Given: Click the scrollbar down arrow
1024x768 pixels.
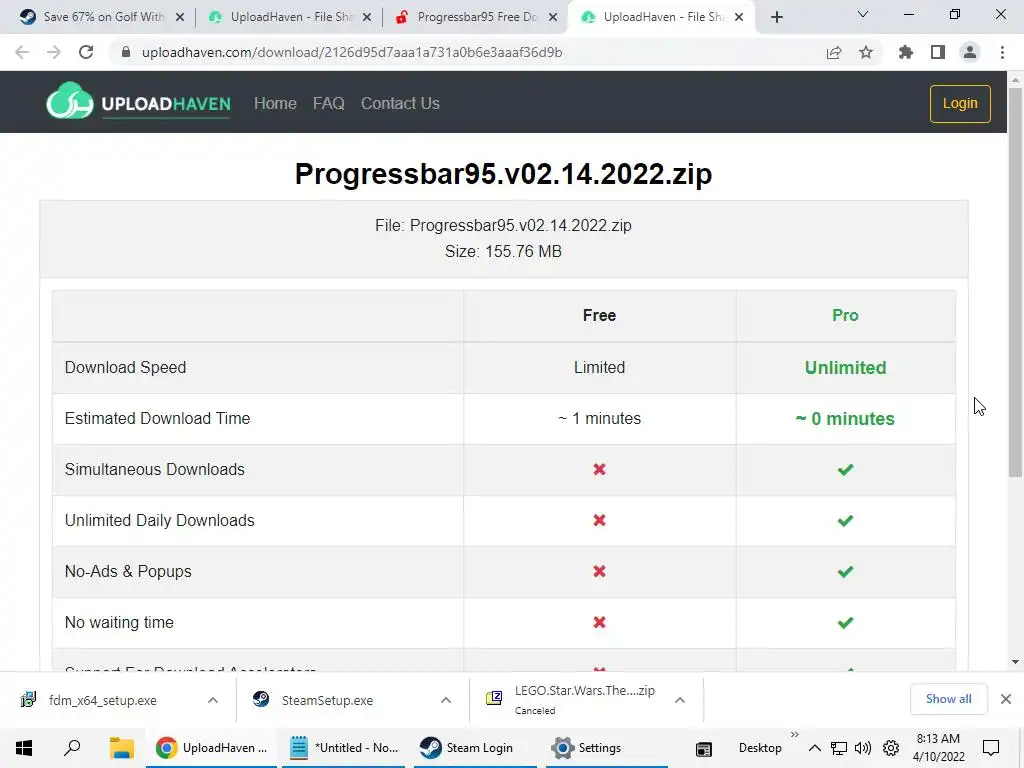Looking at the screenshot, I should [x=1015, y=662].
